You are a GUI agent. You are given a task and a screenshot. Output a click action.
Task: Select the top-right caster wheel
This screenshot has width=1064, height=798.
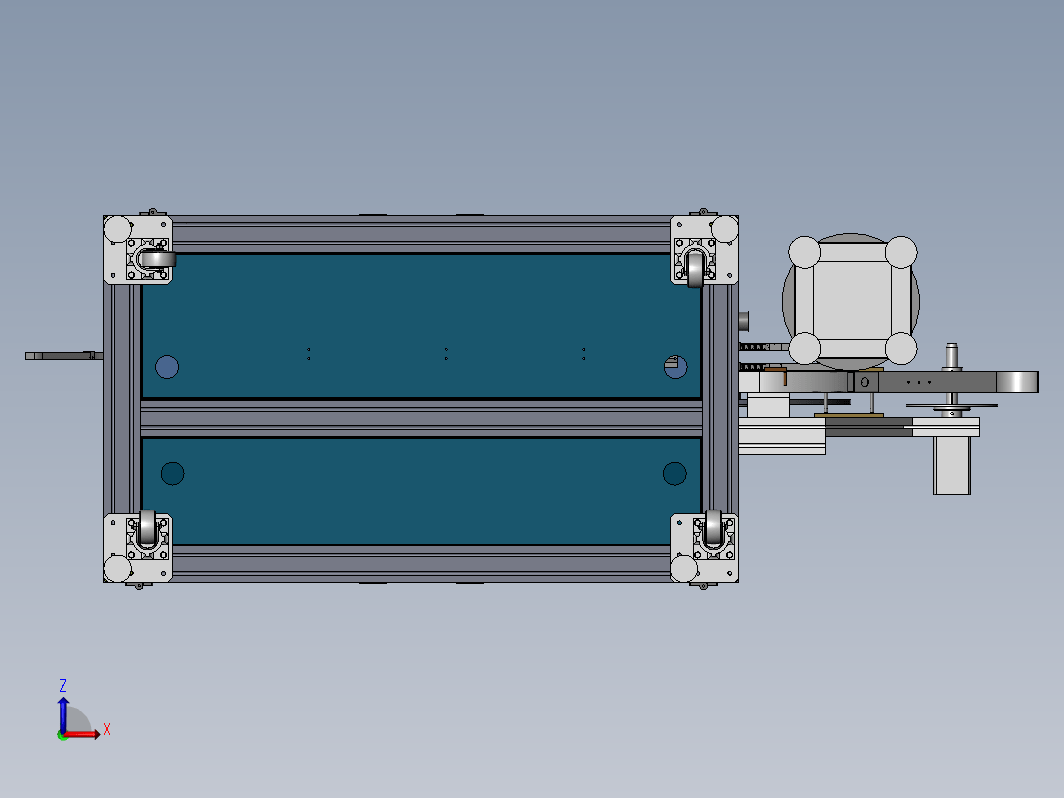(696, 269)
